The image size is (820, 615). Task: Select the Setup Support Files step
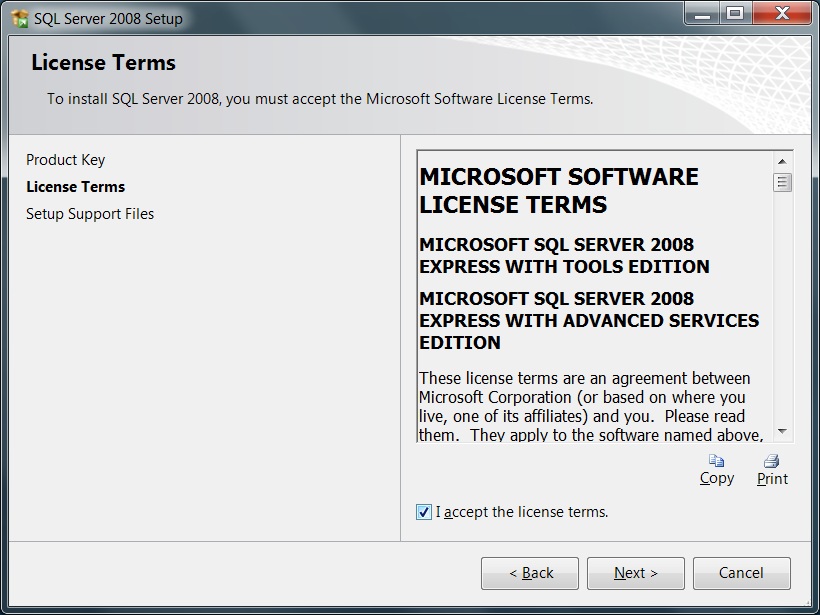coord(90,214)
